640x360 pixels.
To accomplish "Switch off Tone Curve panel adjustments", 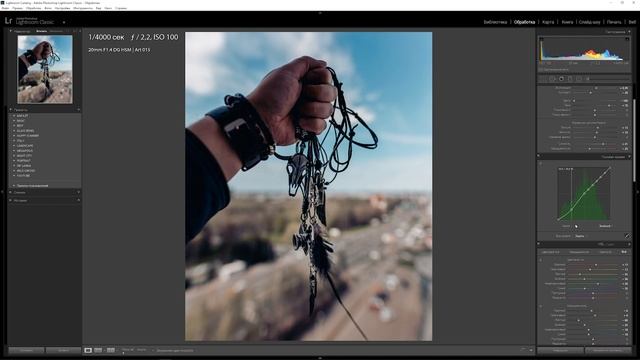I will [x=539, y=156].
